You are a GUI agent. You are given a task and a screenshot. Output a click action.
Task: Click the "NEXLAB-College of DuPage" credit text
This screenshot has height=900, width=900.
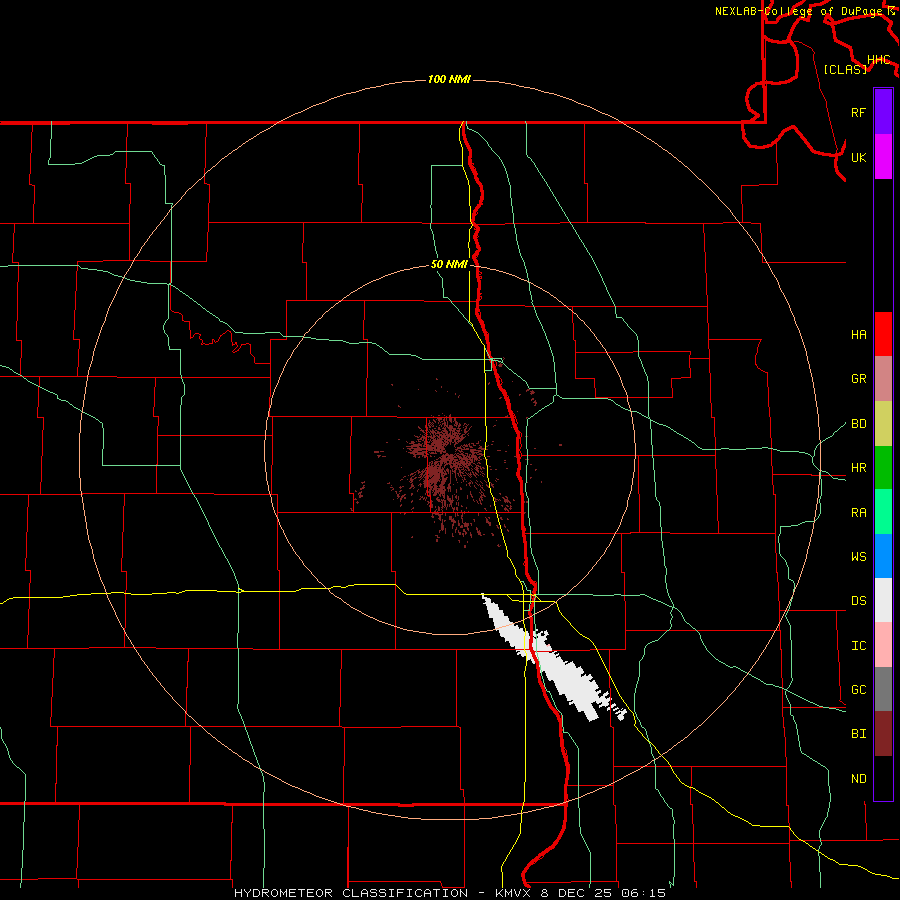[798, 11]
